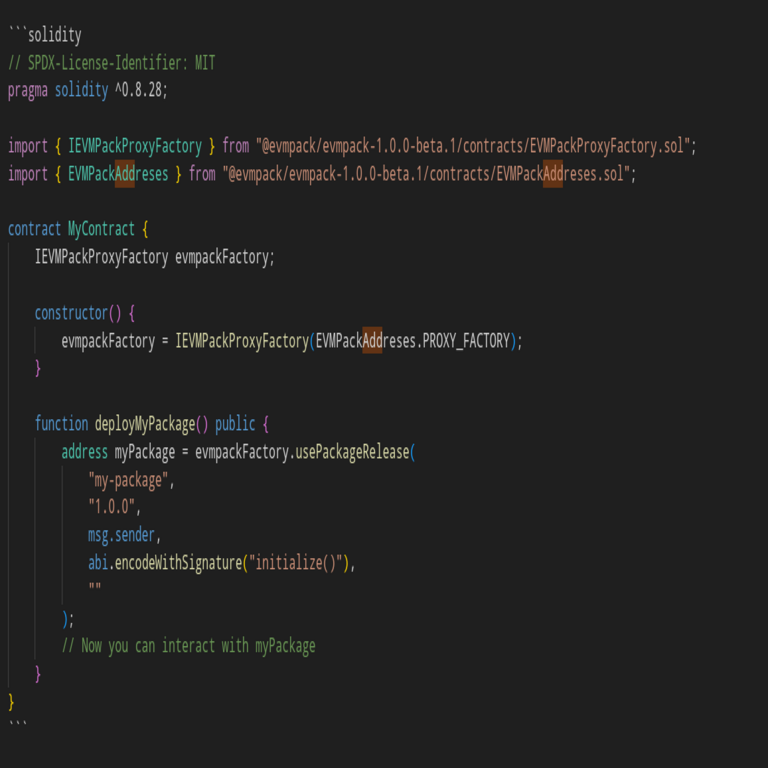Click the "constructor" keyword
This screenshot has height=768, width=768.
click(71, 313)
